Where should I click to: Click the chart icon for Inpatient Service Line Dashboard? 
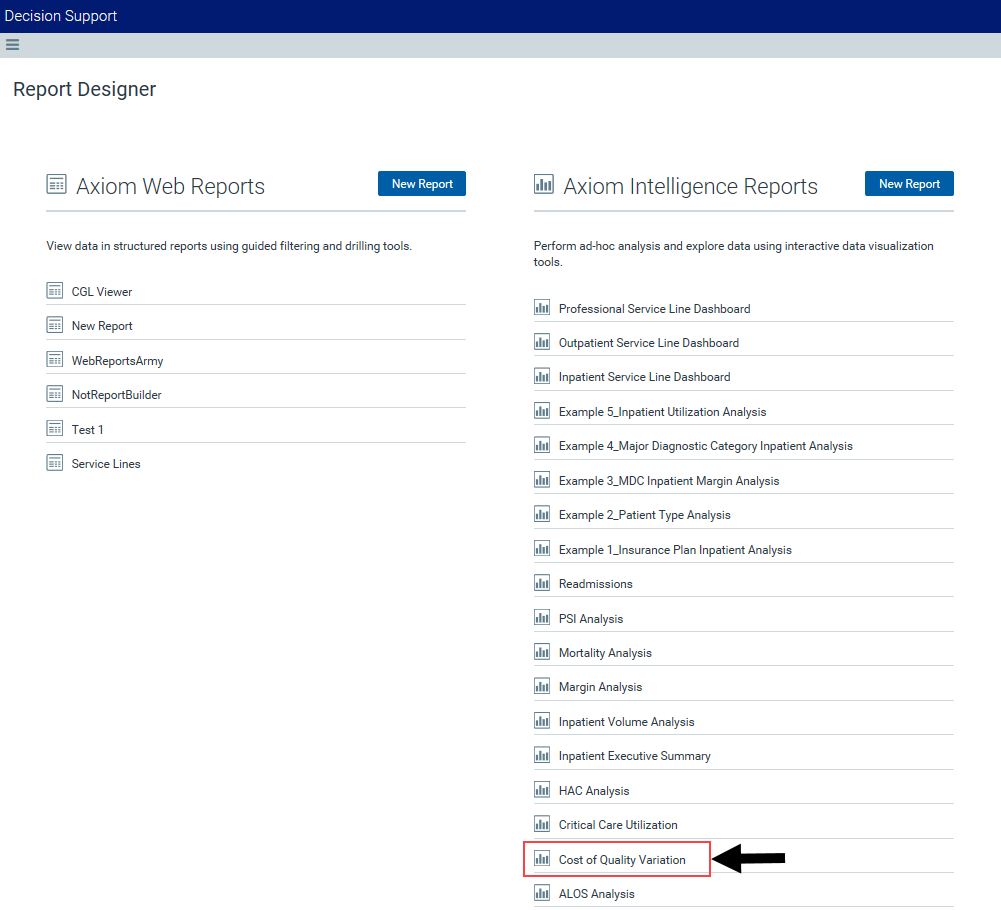542,377
